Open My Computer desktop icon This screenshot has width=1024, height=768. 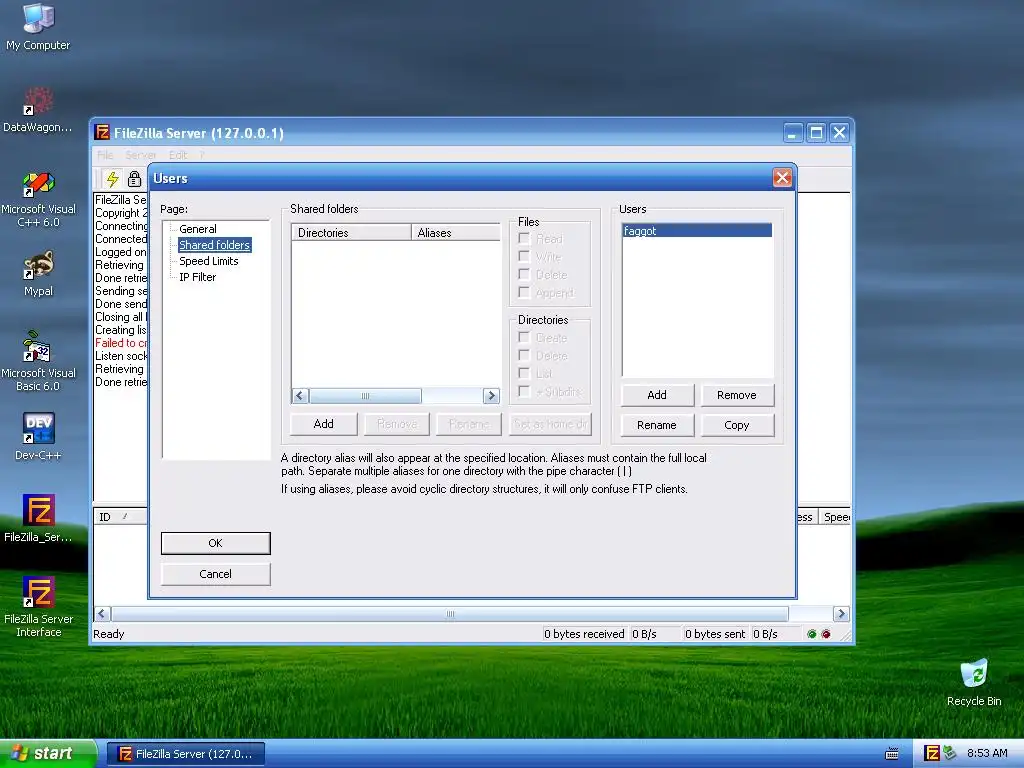[38, 26]
